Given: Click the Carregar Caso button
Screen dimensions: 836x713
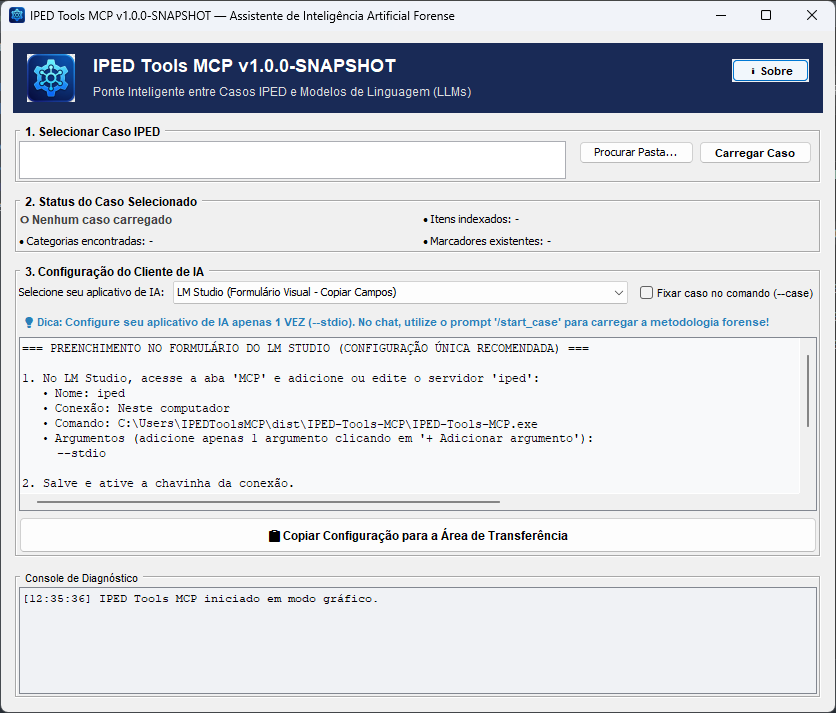Looking at the screenshot, I should click(x=755, y=153).
